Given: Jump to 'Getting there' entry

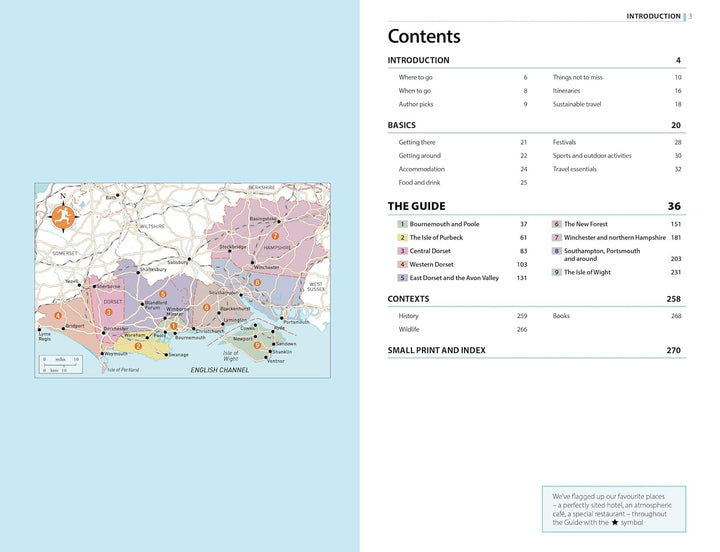Looking at the screenshot, I should (417, 142).
